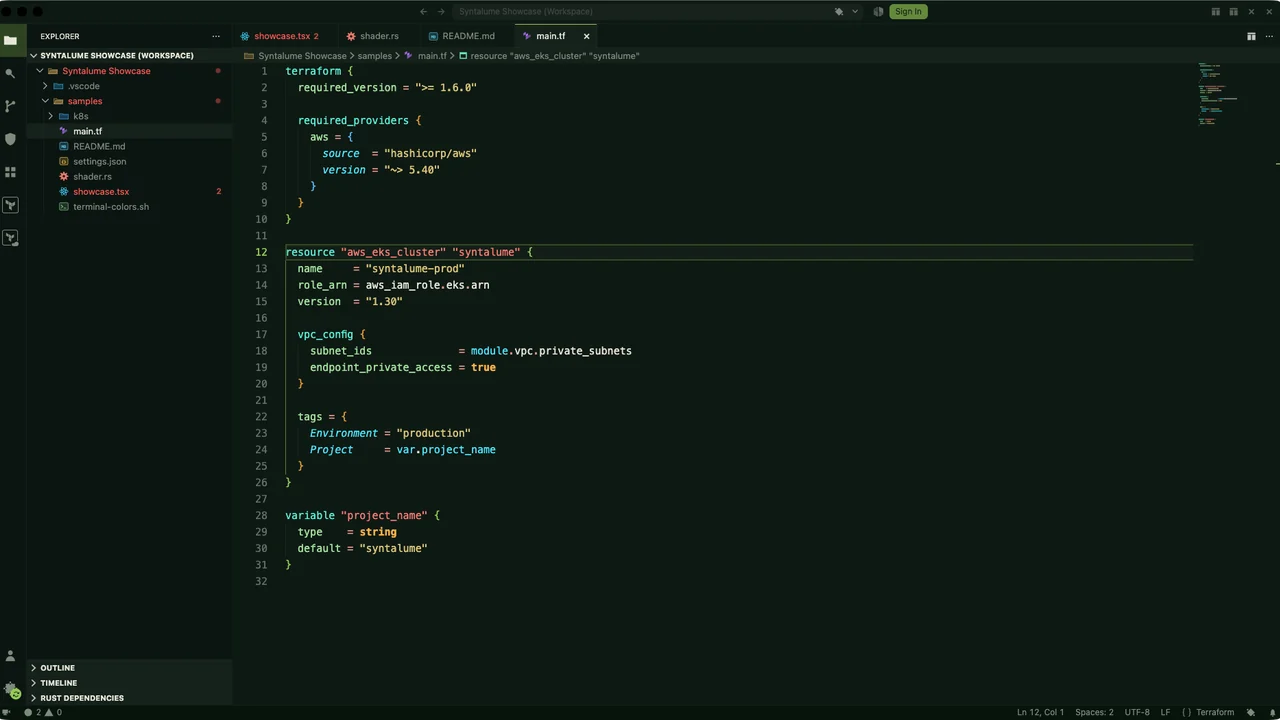Open editor More Actions ellipsis
The image size is (1280, 720).
click(1268, 36)
